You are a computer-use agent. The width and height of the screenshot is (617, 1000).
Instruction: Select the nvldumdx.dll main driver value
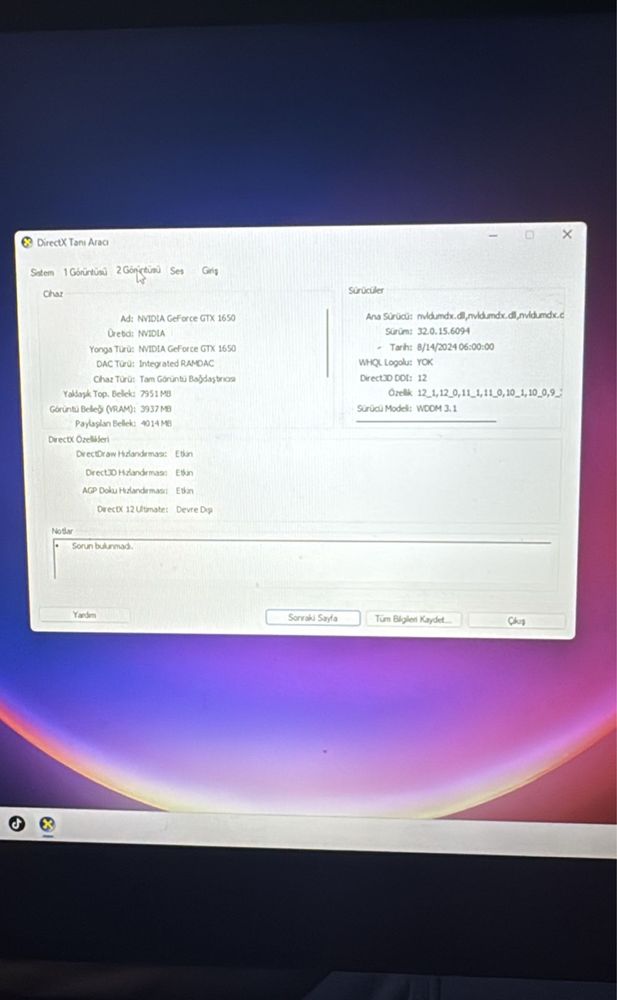490,315
